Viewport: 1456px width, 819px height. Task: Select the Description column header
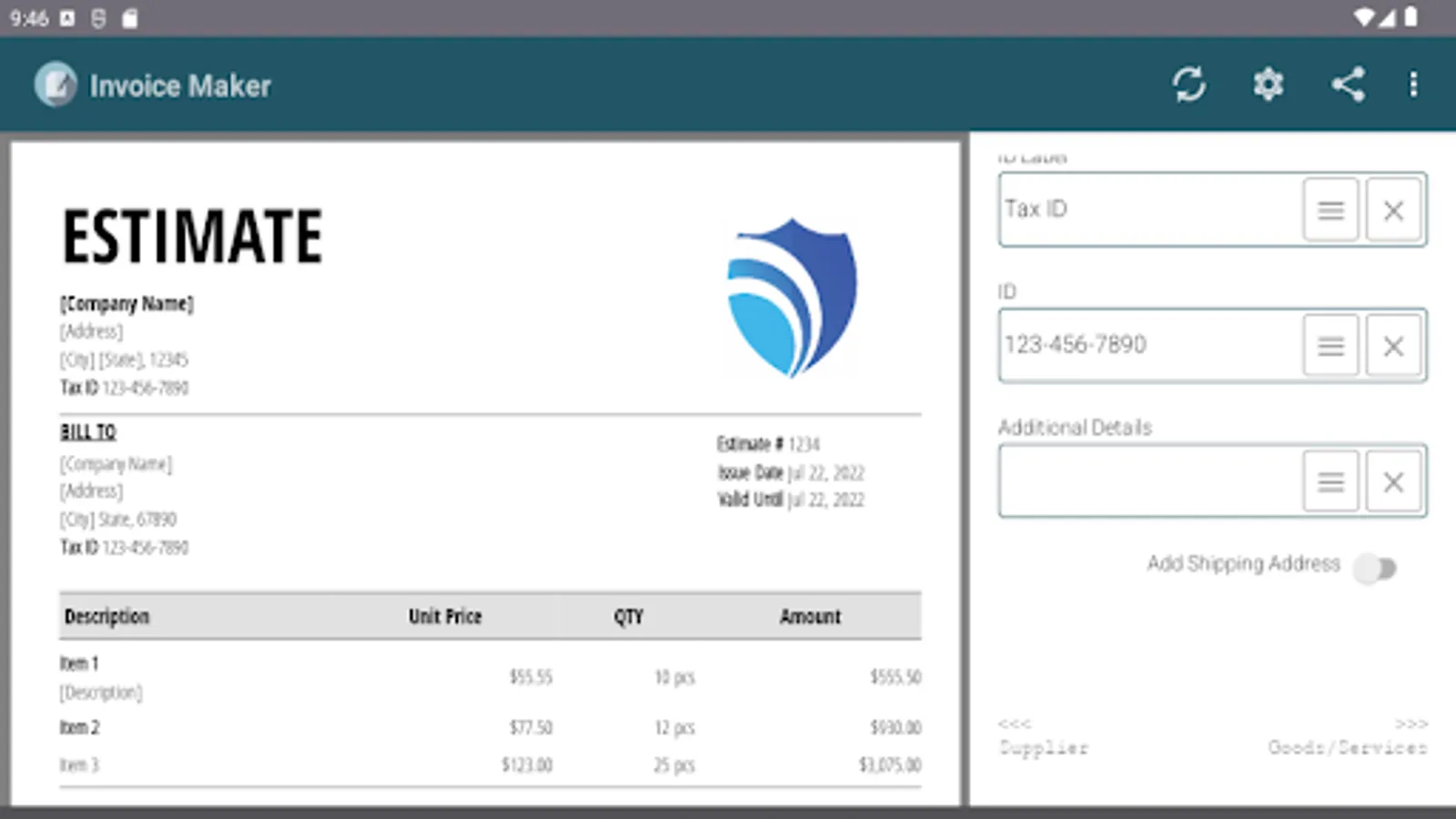pyautogui.click(x=106, y=616)
